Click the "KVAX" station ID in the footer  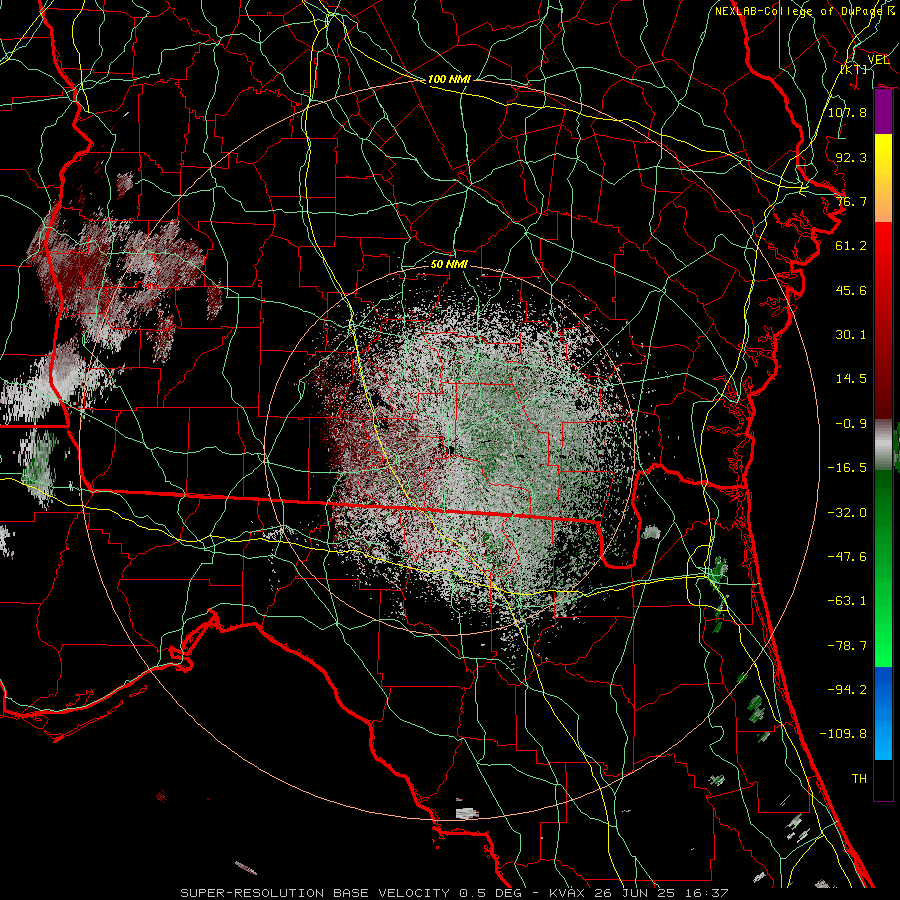[567, 893]
